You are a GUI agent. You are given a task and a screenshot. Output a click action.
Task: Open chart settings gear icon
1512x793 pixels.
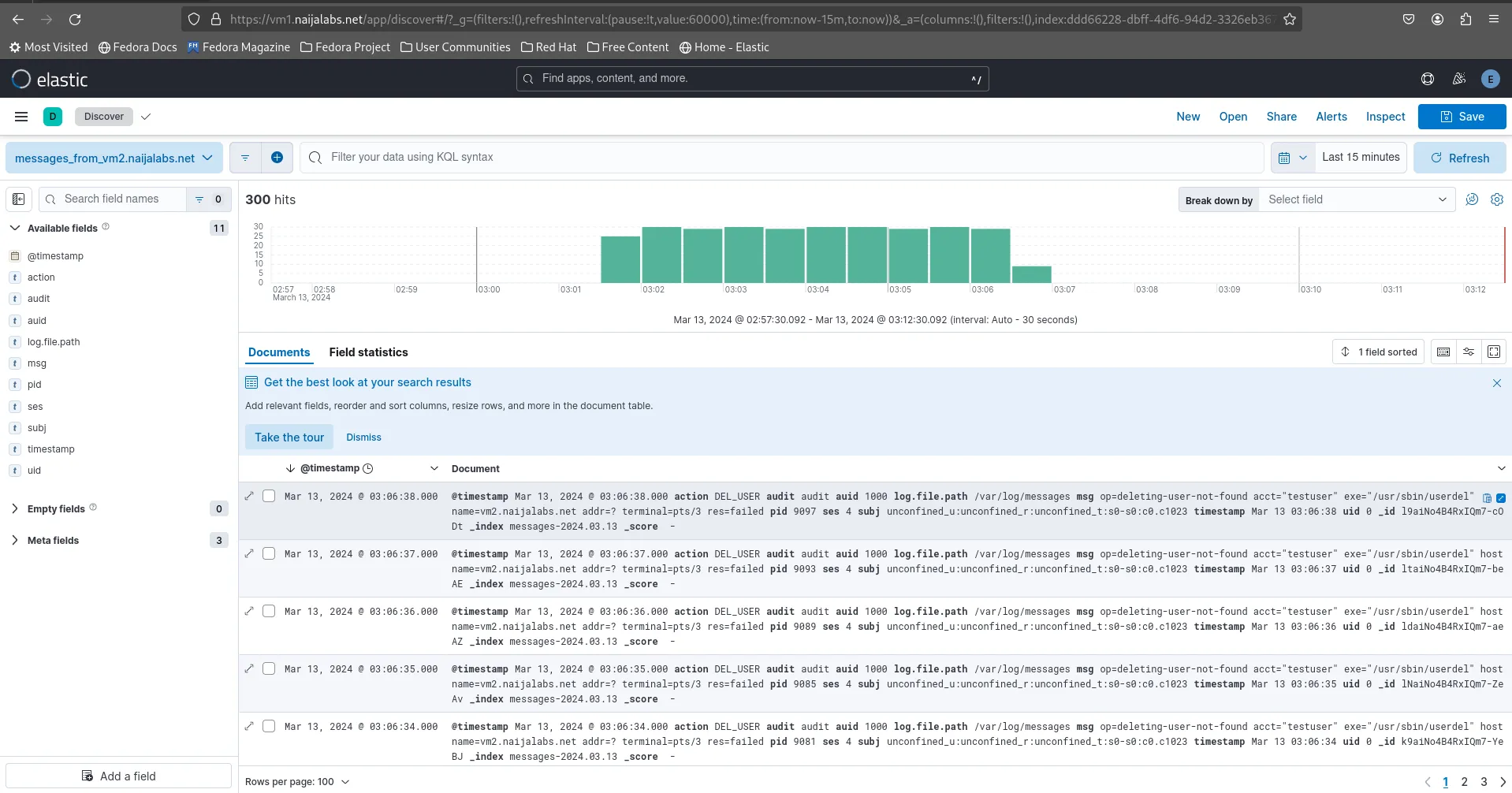1497,199
